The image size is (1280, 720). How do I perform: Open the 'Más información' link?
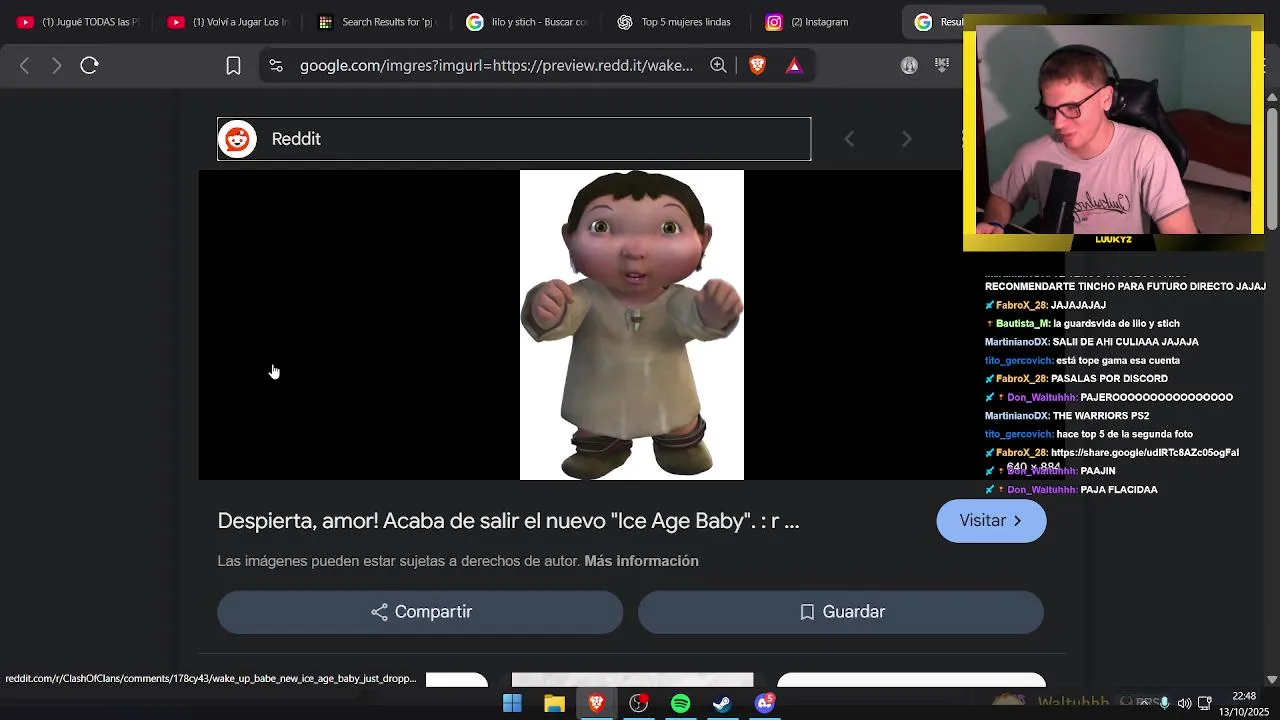(641, 561)
